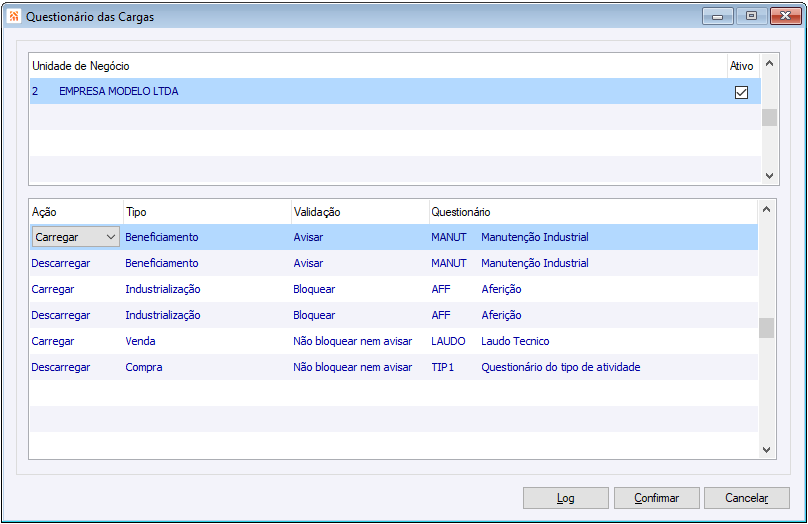Select Descarregar in the Beneficiamento row
The height and width of the screenshot is (524, 808).
61,263
